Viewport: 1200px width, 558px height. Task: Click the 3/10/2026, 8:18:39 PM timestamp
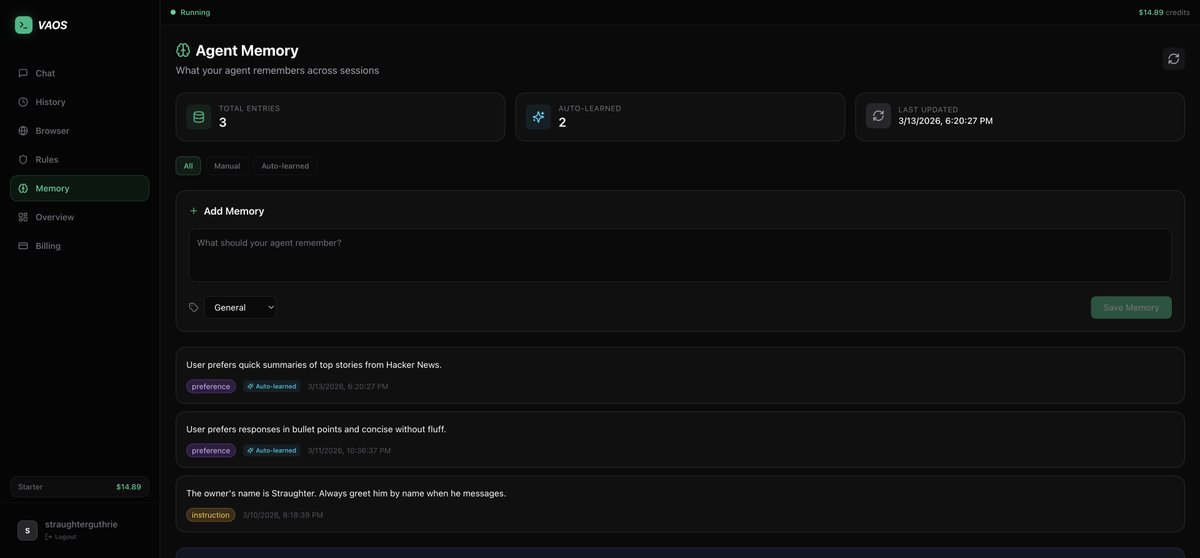click(x=283, y=515)
